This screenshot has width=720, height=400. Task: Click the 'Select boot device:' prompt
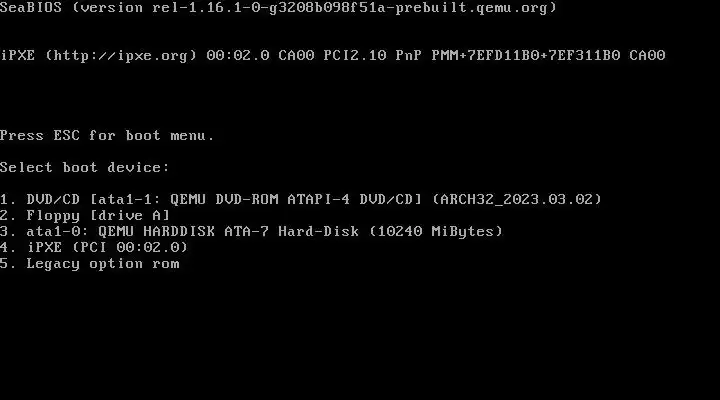(85, 167)
